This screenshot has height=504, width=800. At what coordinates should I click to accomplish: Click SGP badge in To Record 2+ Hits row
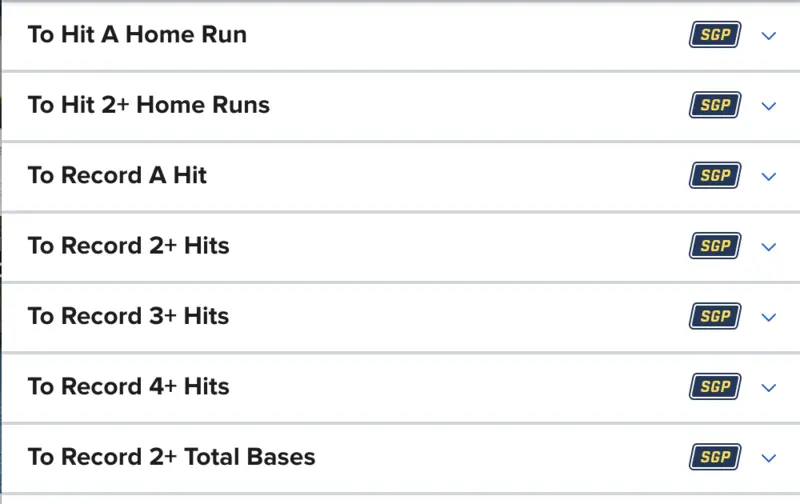coord(715,246)
